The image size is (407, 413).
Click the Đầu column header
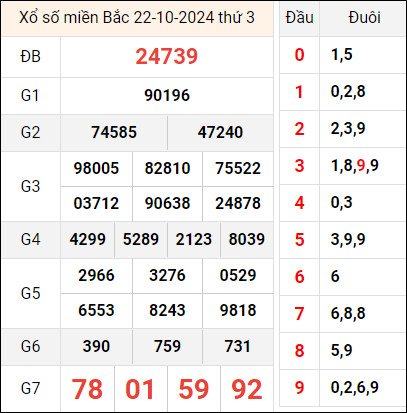[299, 18]
